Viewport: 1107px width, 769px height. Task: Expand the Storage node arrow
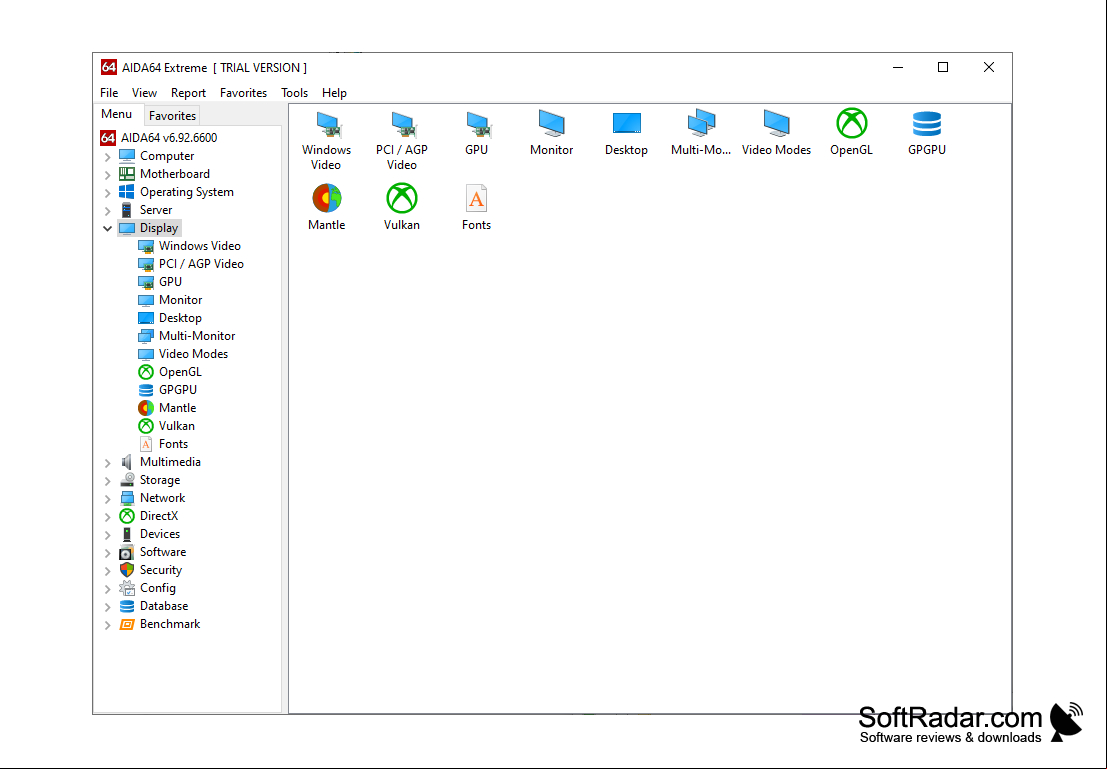107,481
